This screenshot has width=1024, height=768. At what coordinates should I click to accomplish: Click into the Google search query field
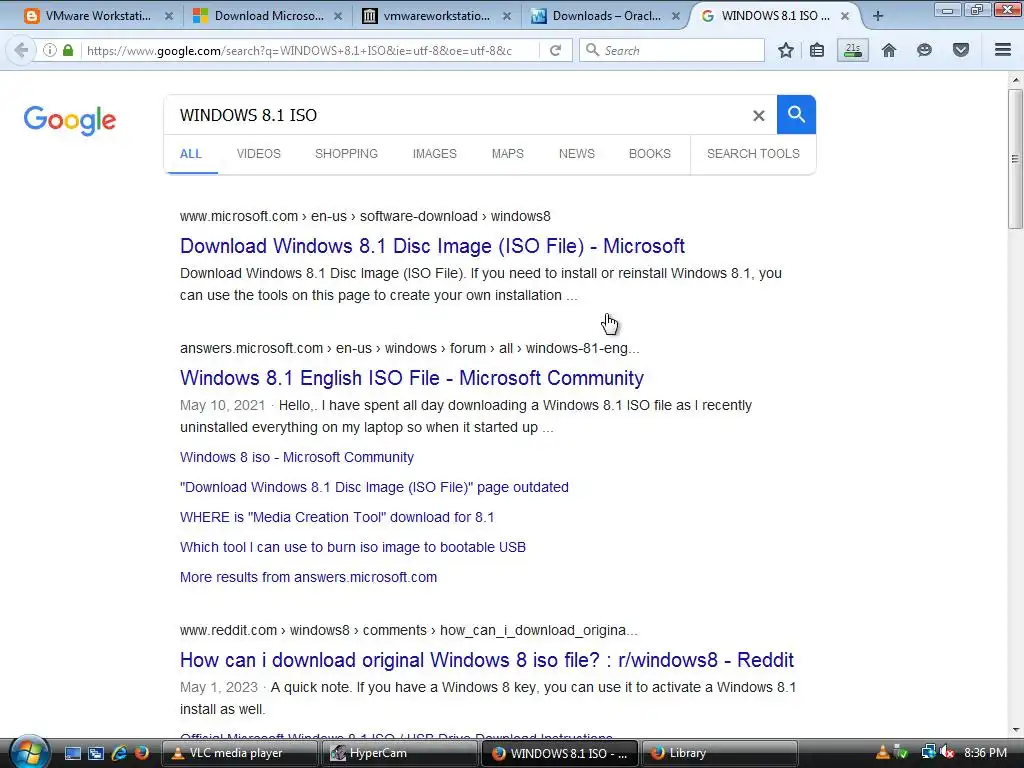point(457,116)
